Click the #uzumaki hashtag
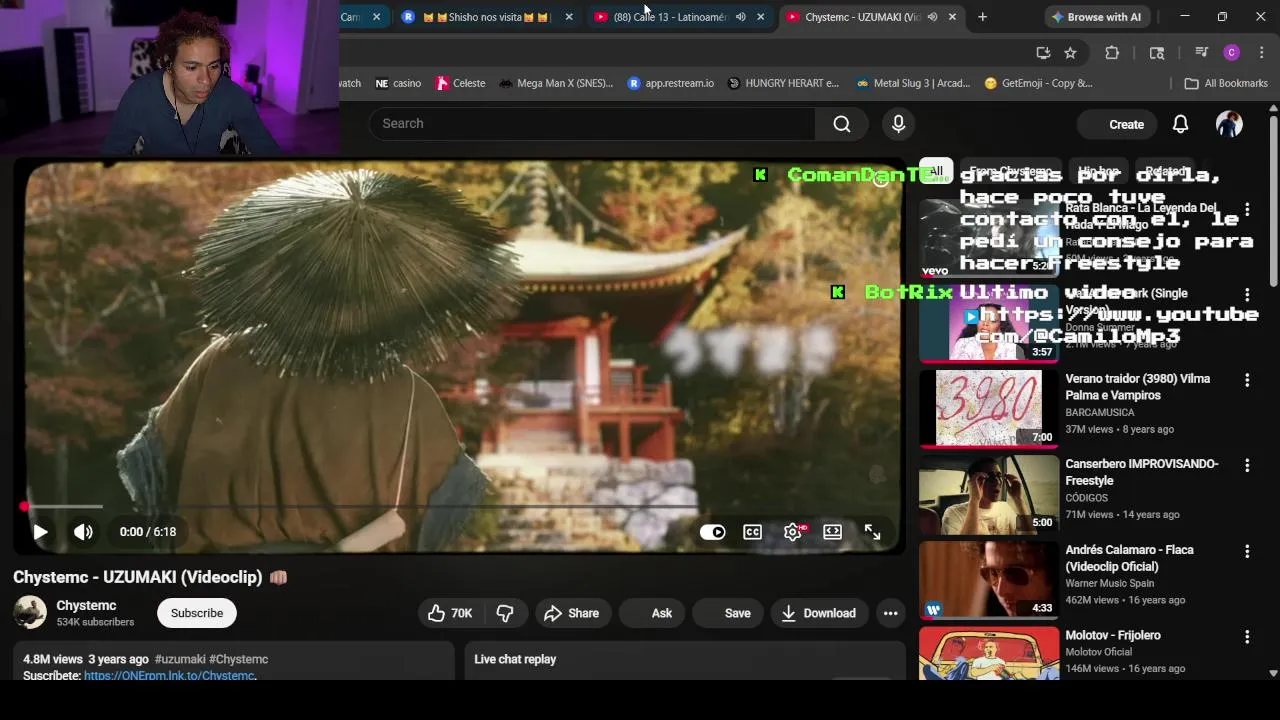1280x720 pixels. click(180, 659)
